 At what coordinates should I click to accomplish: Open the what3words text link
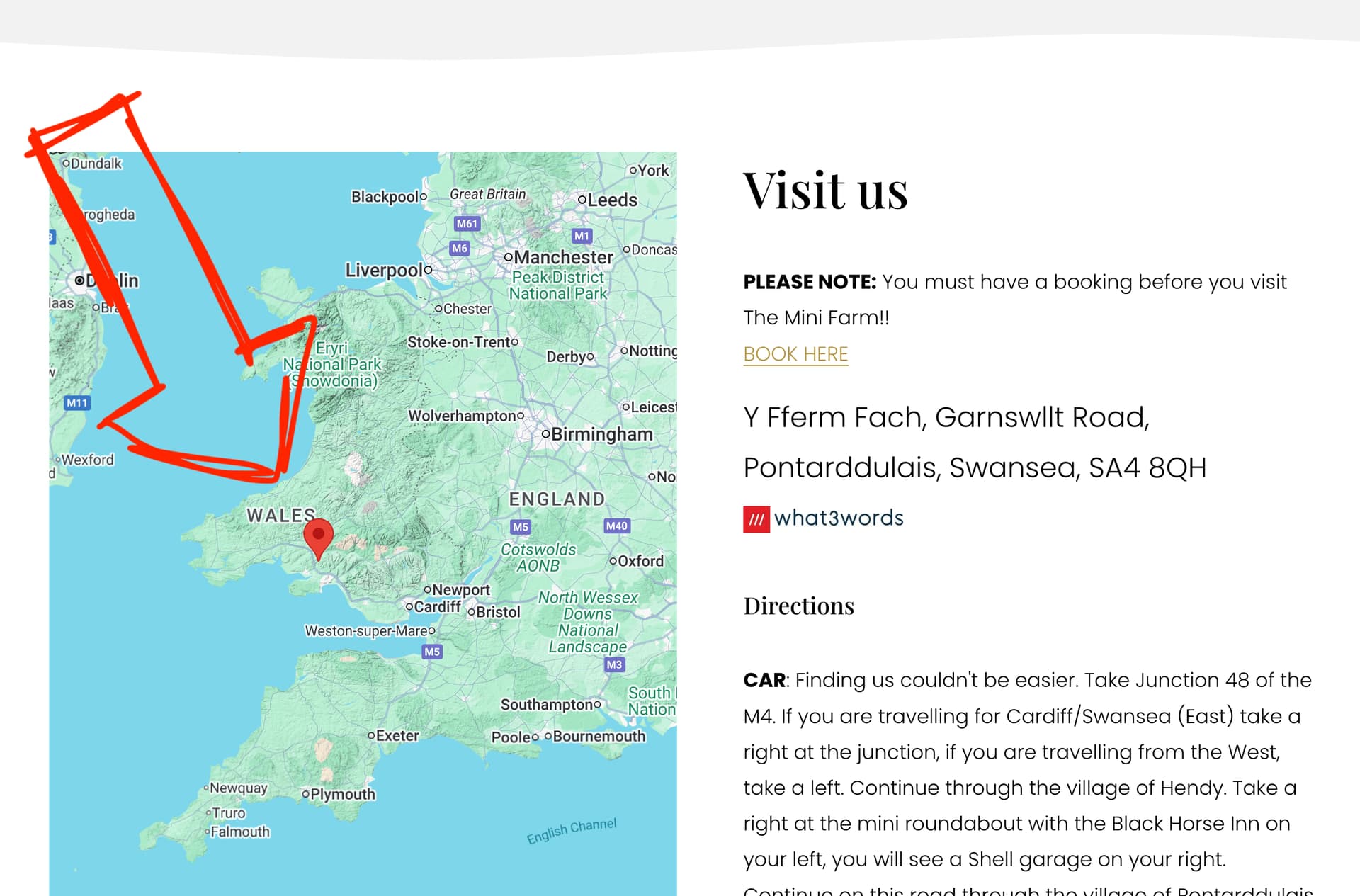839,518
